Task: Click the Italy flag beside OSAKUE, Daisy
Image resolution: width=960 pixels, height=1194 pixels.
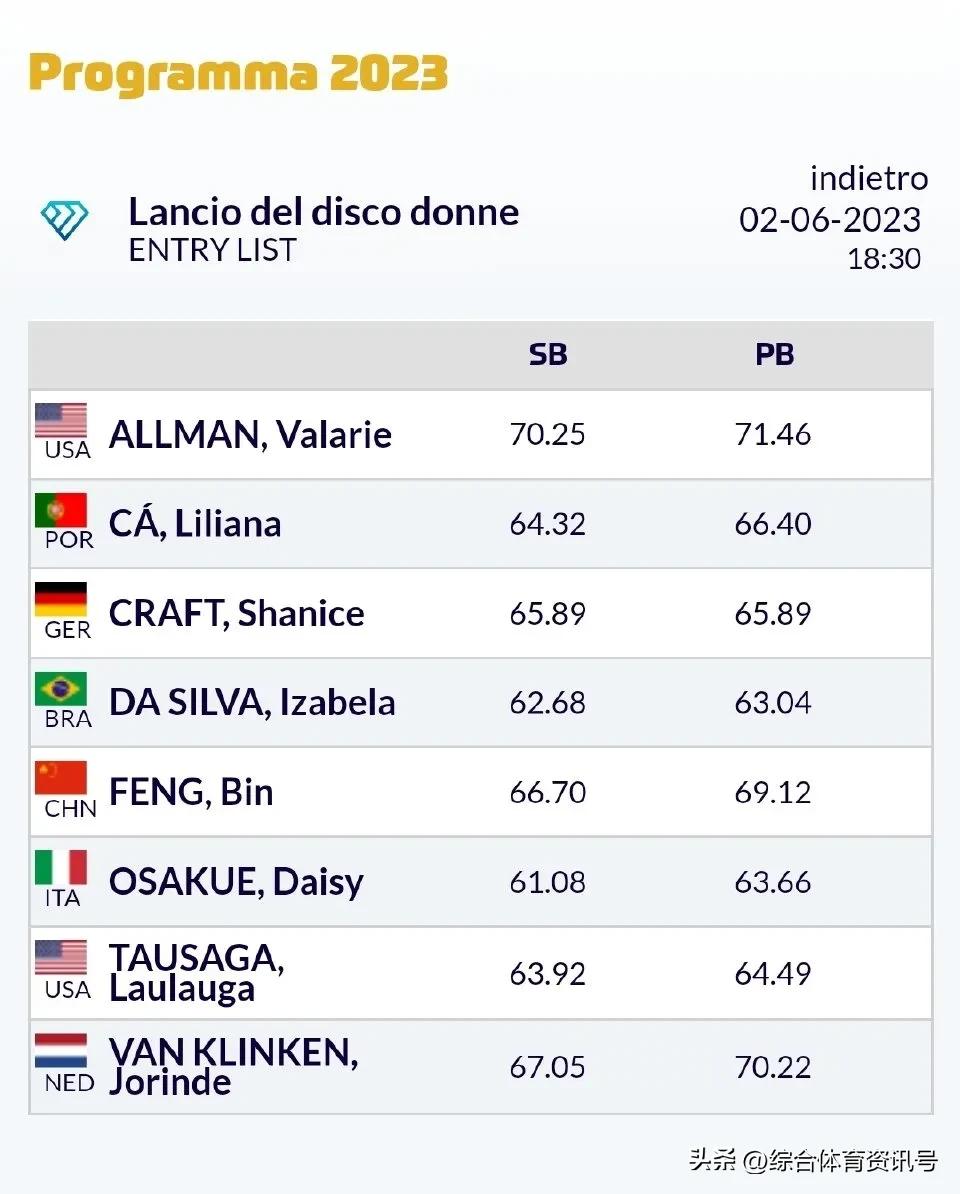Action: 61,867
